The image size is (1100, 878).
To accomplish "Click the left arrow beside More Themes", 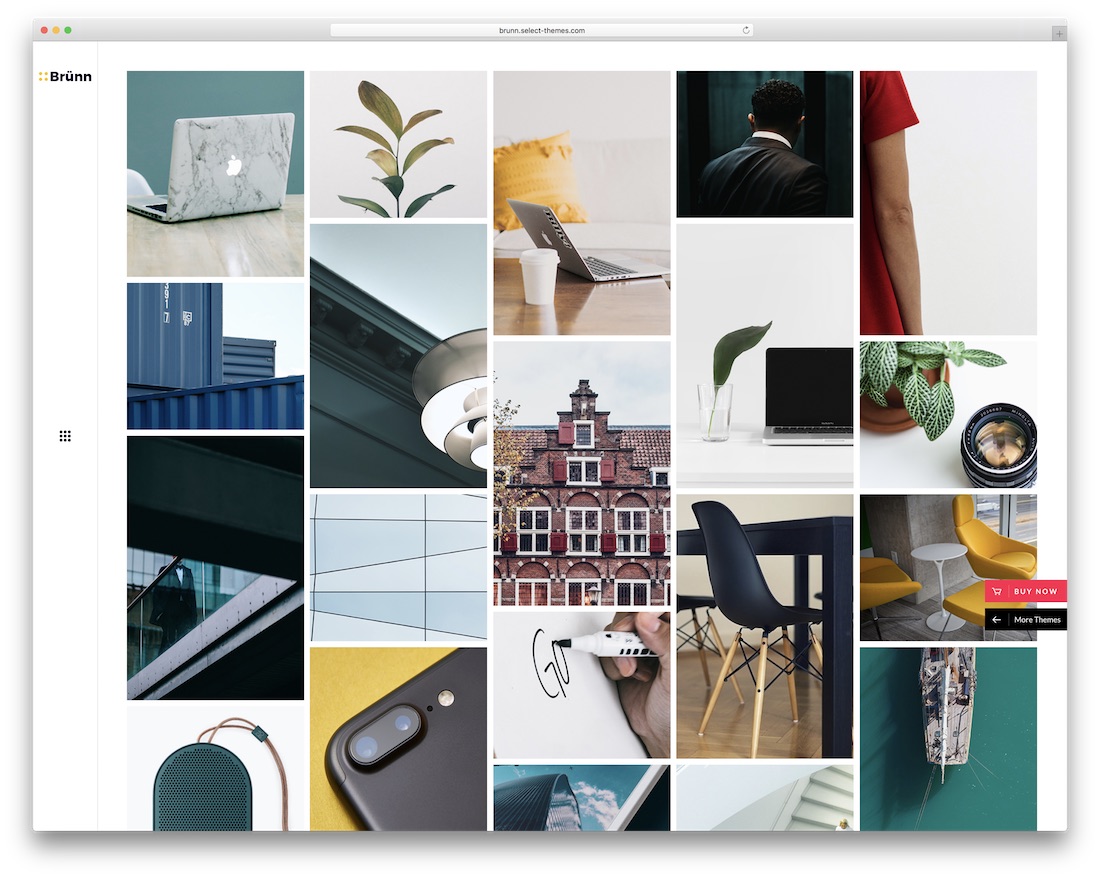I will click(x=997, y=620).
